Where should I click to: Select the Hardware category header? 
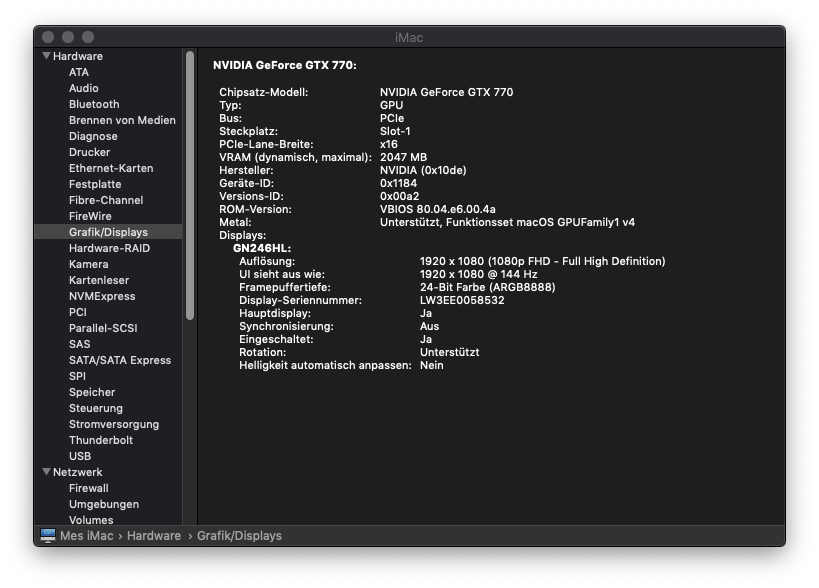[x=78, y=56]
